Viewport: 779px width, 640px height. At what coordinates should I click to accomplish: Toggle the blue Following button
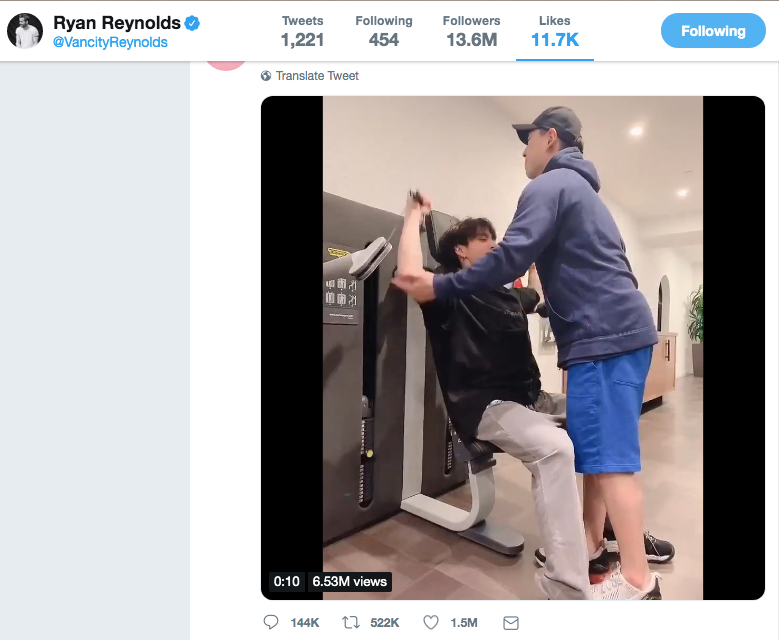click(x=713, y=31)
